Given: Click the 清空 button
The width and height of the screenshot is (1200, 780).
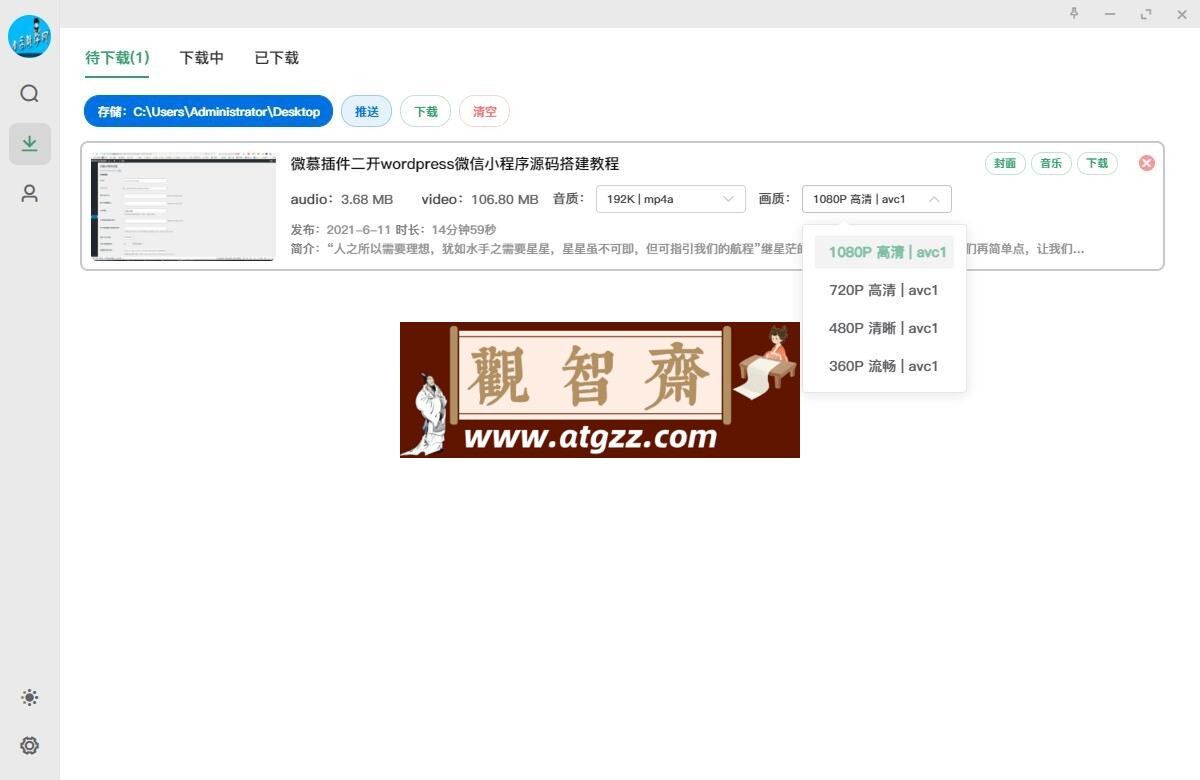Looking at the screenshot, I should [x=485, y=111].
